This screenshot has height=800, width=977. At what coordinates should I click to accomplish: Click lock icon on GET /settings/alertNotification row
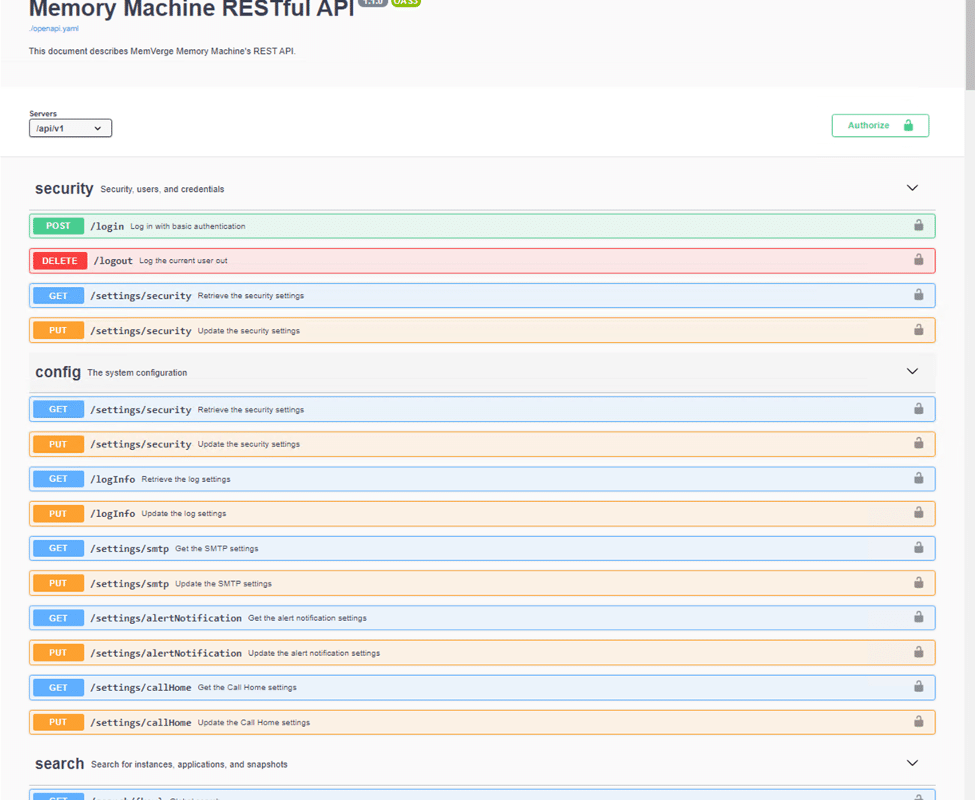[x=918, y=617]
